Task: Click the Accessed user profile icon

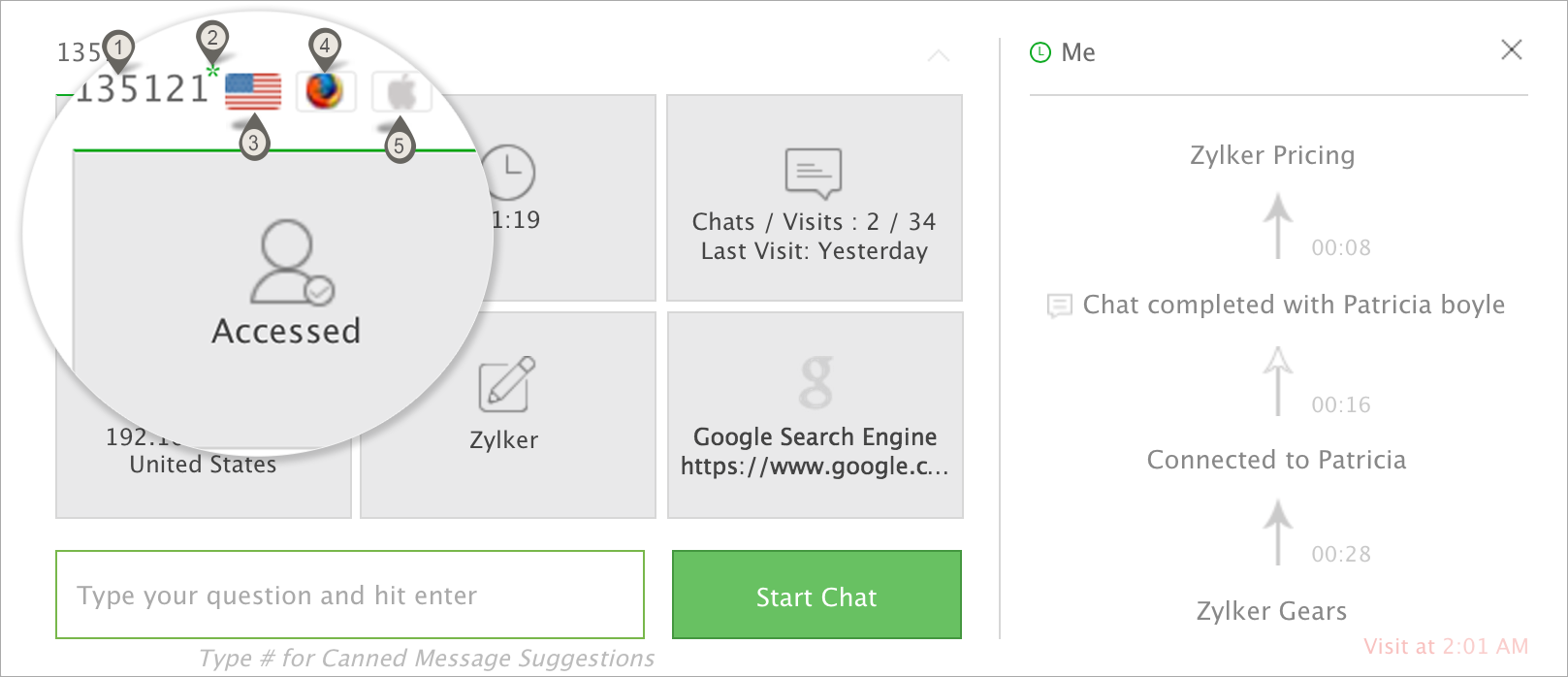Action: pos(289,262)
